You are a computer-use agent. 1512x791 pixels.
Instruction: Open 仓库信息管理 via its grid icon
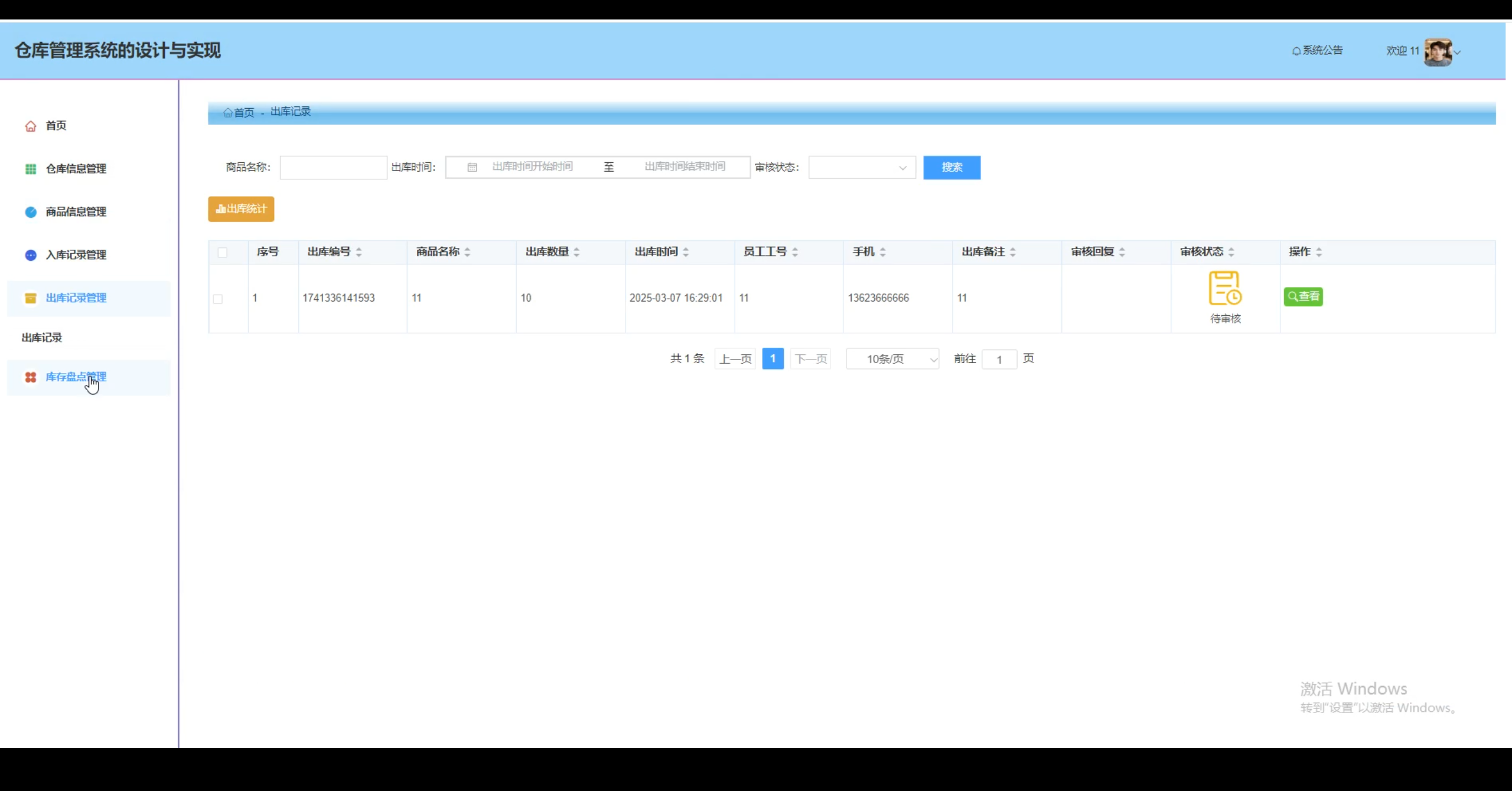(x=31, y=169)
